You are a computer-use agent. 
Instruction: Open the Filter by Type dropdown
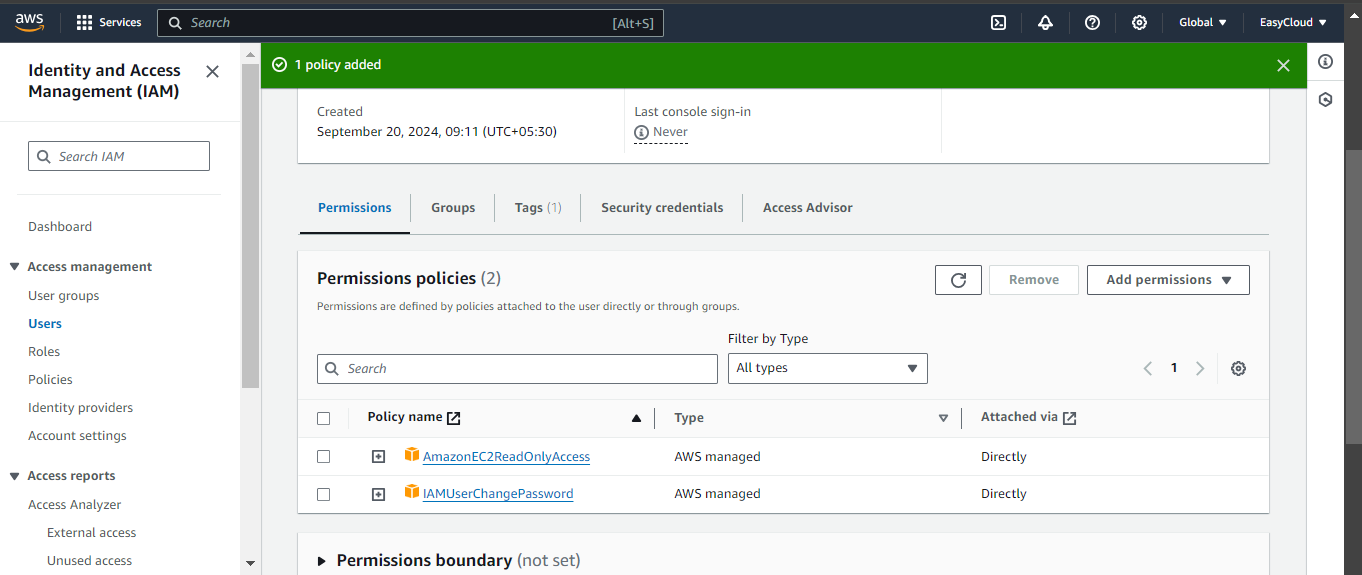(827, 368)
